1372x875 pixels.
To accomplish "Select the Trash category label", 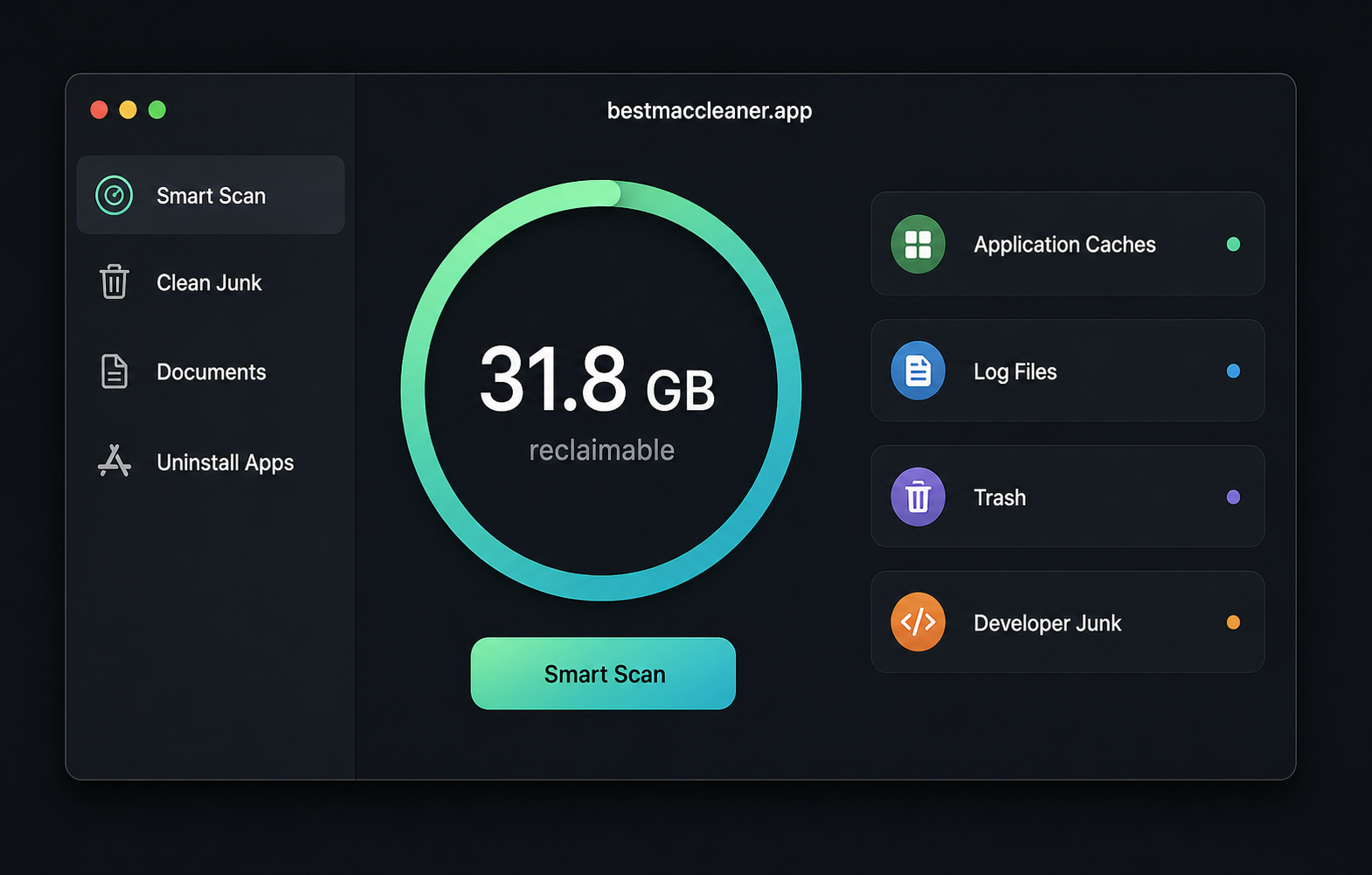I will [x=1000, y=497].
